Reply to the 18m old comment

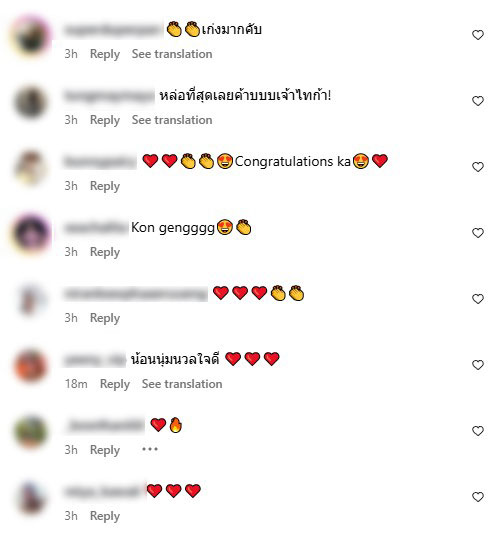click(115, 384)
